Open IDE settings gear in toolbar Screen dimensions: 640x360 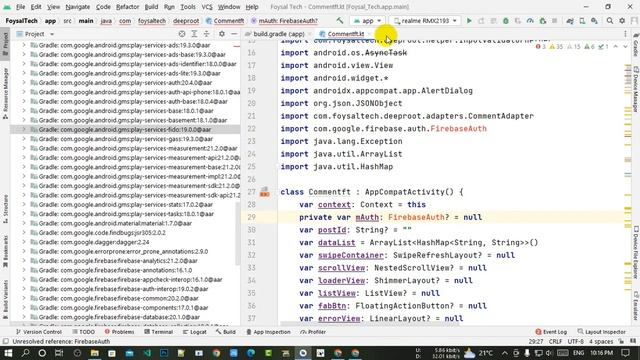[x=622, y=20]
